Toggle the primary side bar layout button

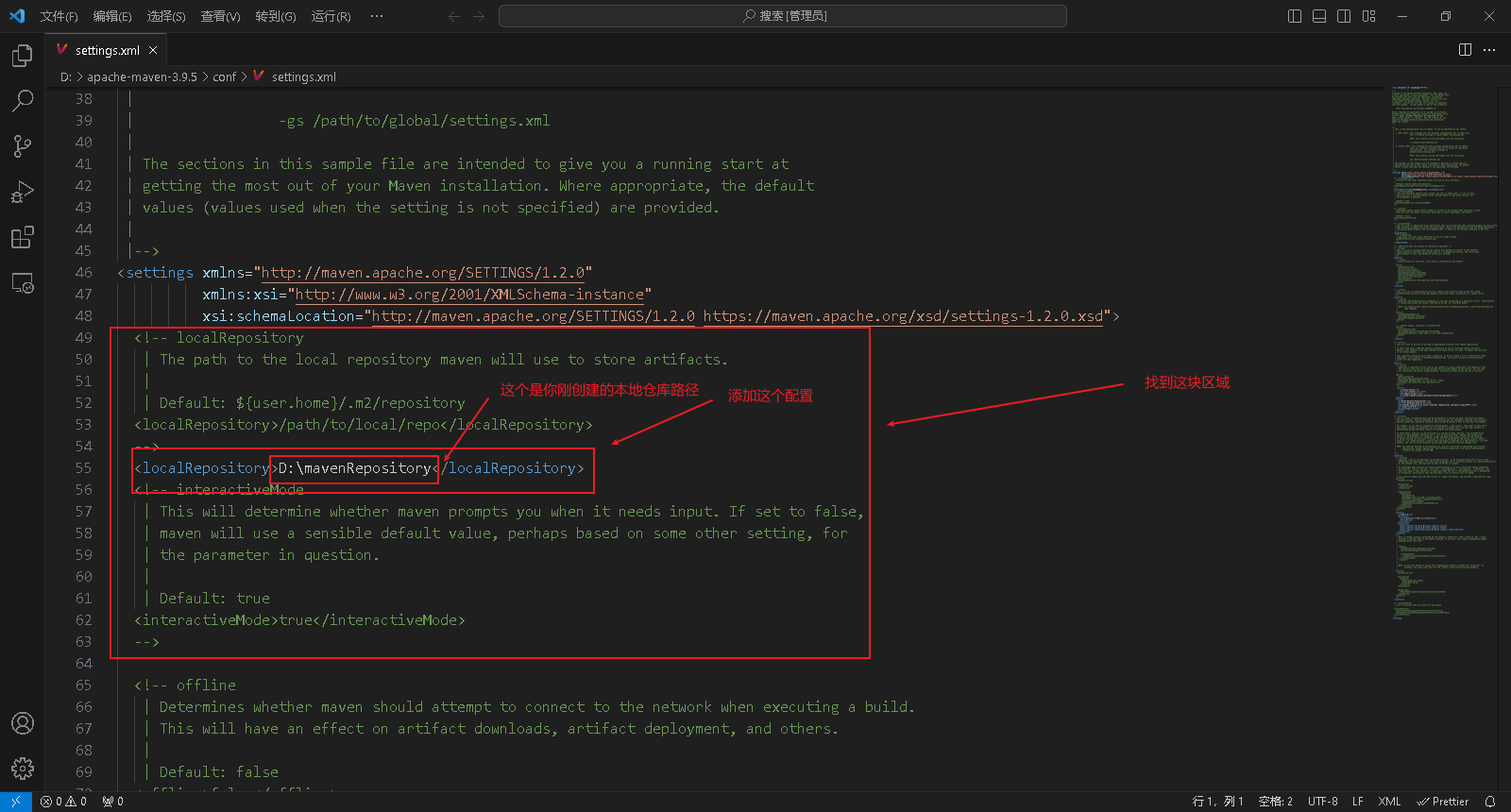1295,16
